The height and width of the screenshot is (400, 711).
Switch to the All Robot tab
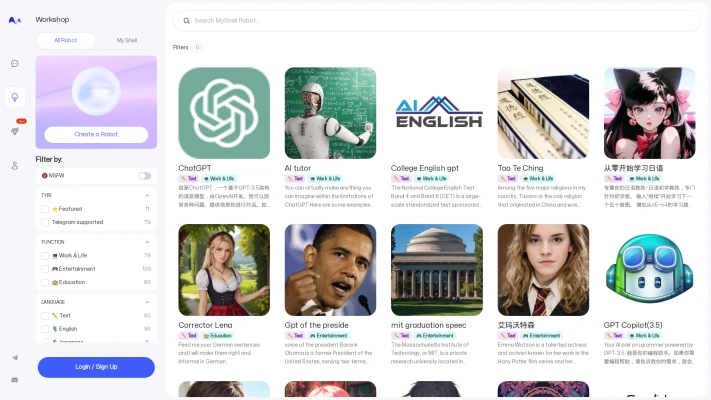66,40
